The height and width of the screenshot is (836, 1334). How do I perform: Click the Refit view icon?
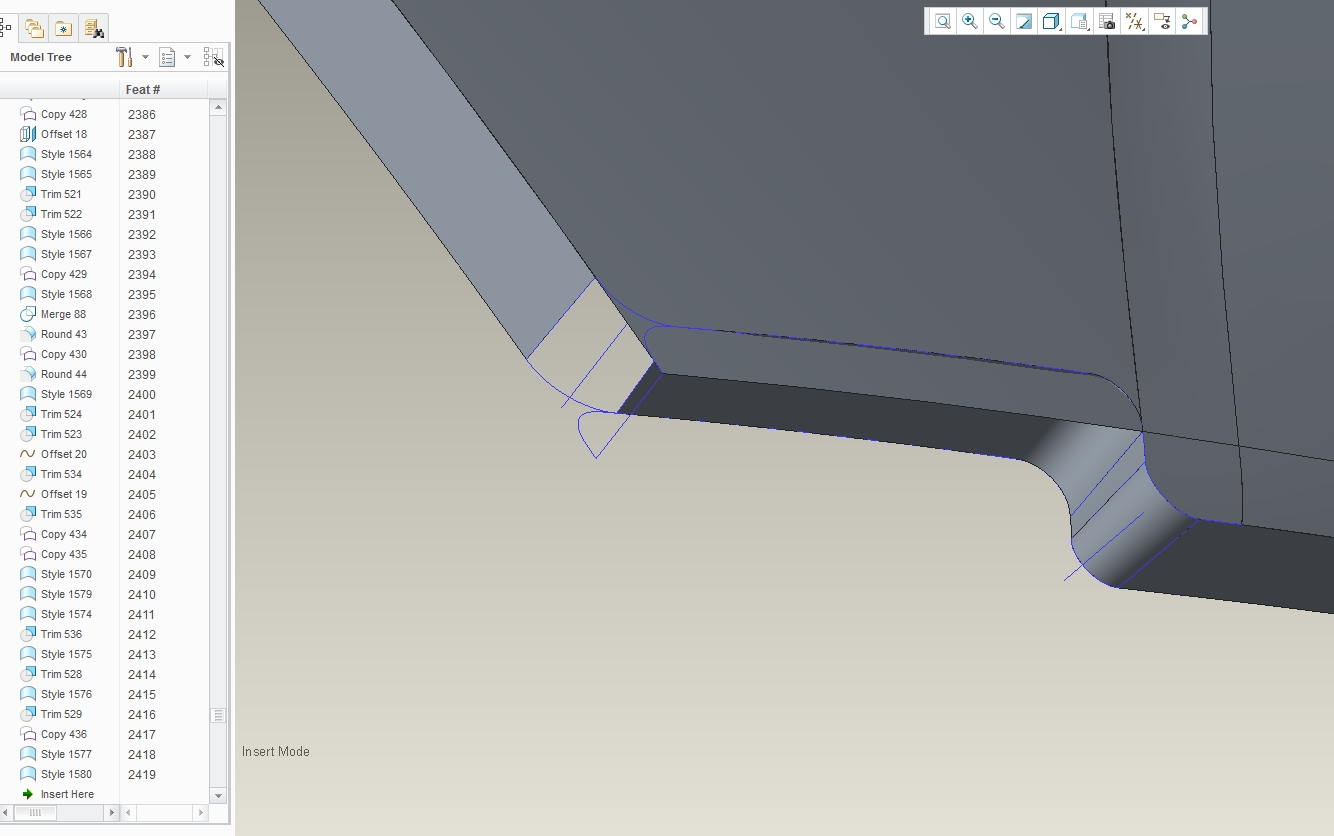(942, 21)
